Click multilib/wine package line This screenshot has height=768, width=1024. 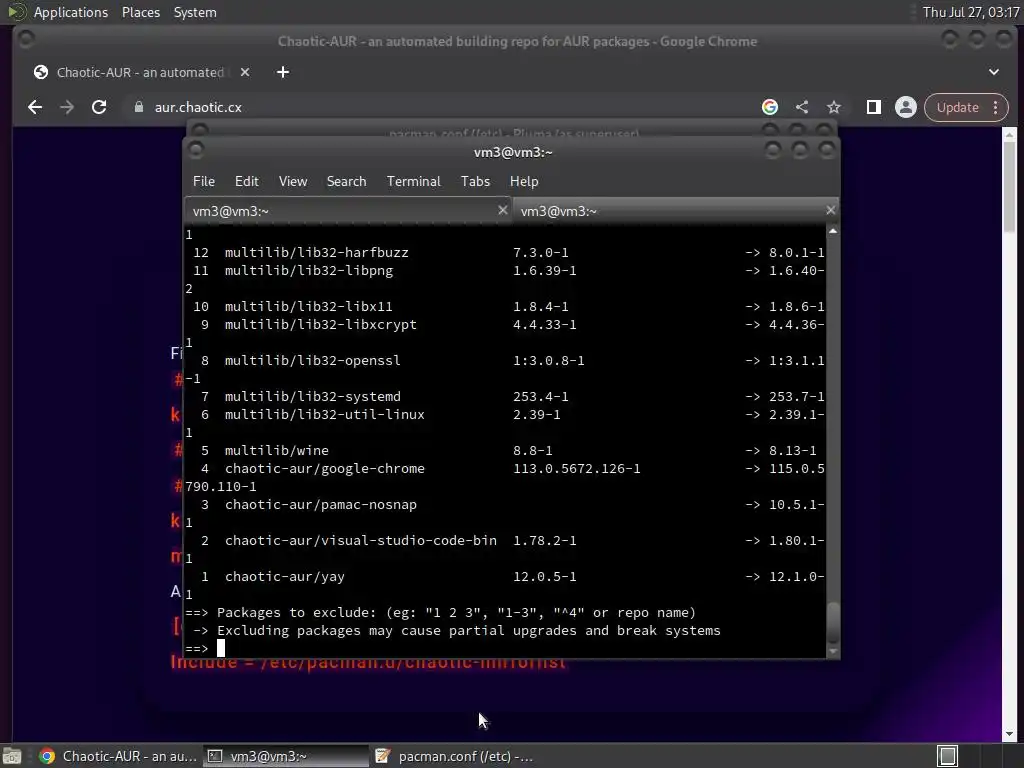click(x=505, y=451)
